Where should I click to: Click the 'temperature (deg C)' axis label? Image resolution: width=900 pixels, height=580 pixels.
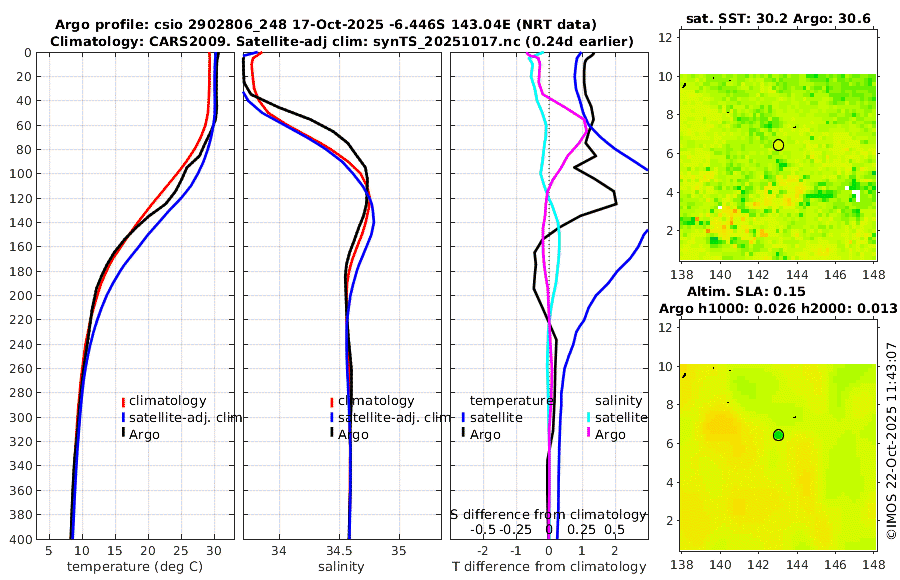(135, 567)
